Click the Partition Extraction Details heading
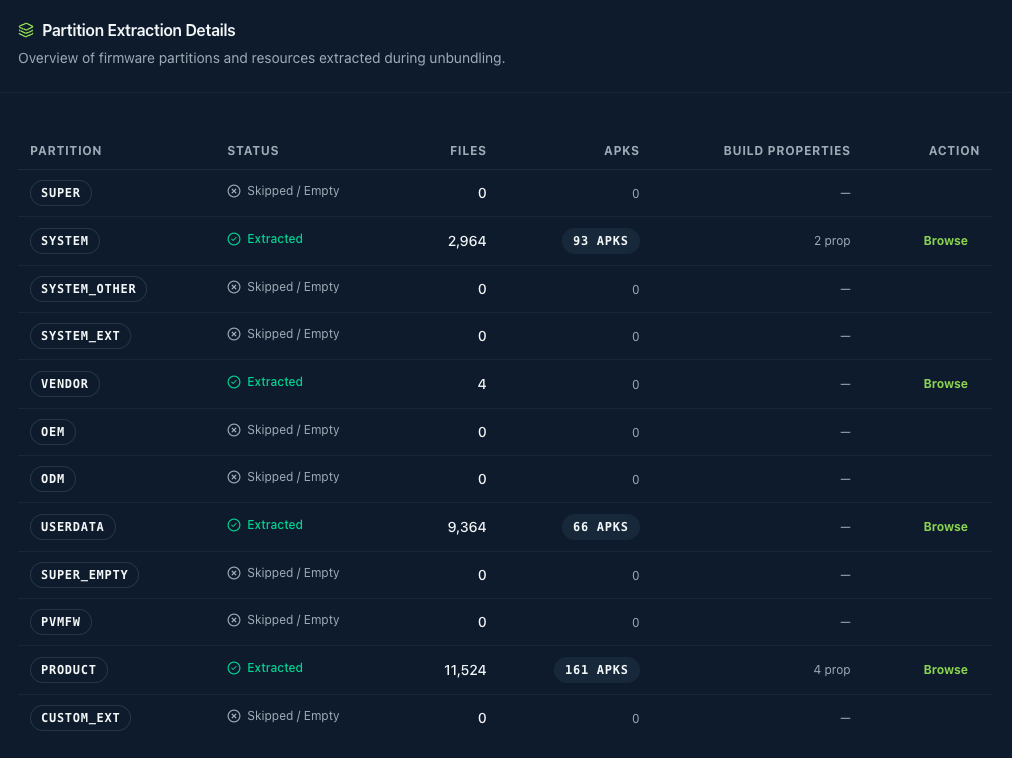 (139, 30)
